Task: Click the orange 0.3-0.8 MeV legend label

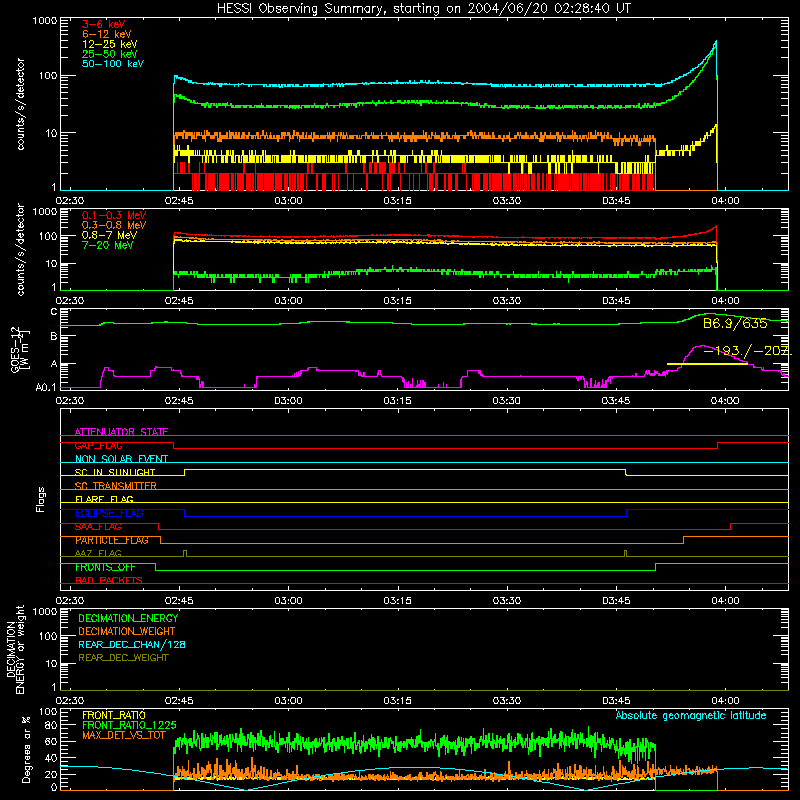Action: [x=114, y=225]
